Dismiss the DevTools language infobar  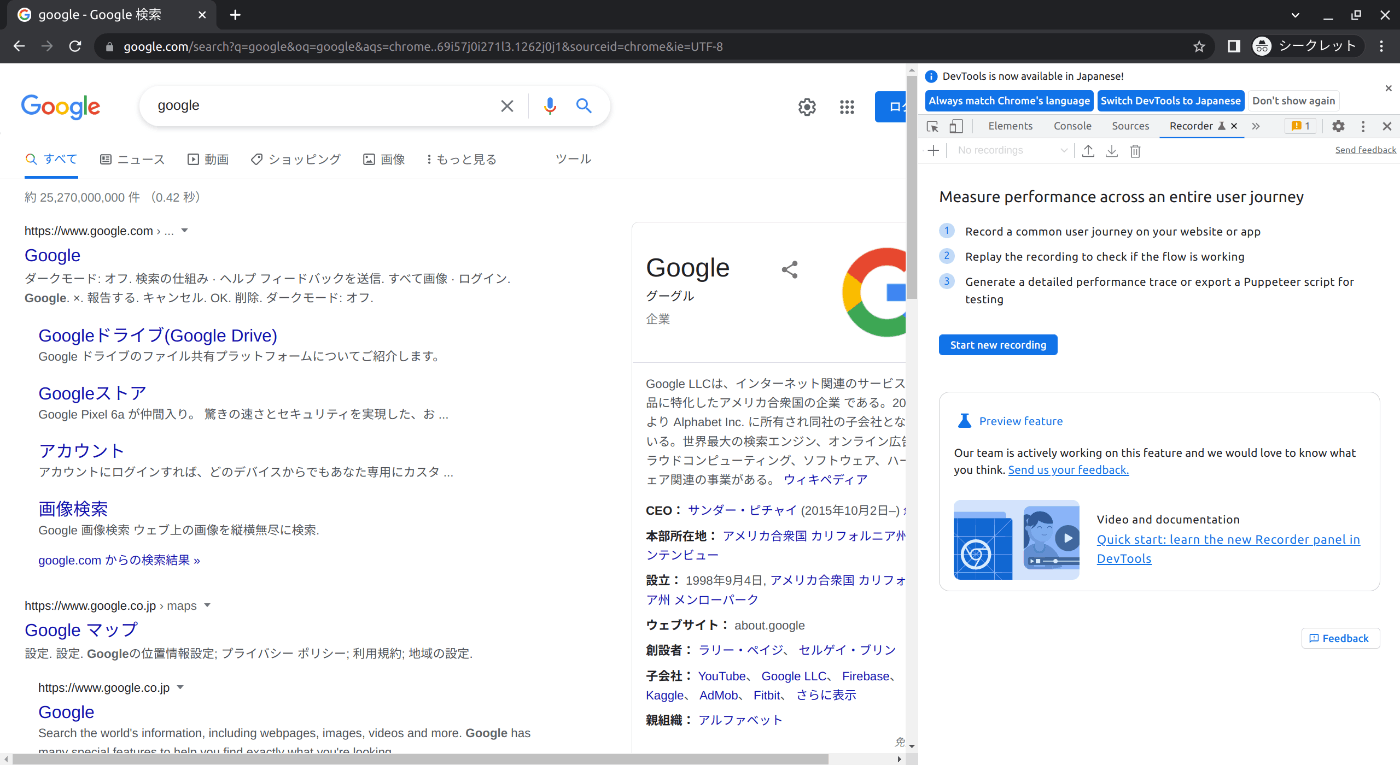tap(1388, 88)
